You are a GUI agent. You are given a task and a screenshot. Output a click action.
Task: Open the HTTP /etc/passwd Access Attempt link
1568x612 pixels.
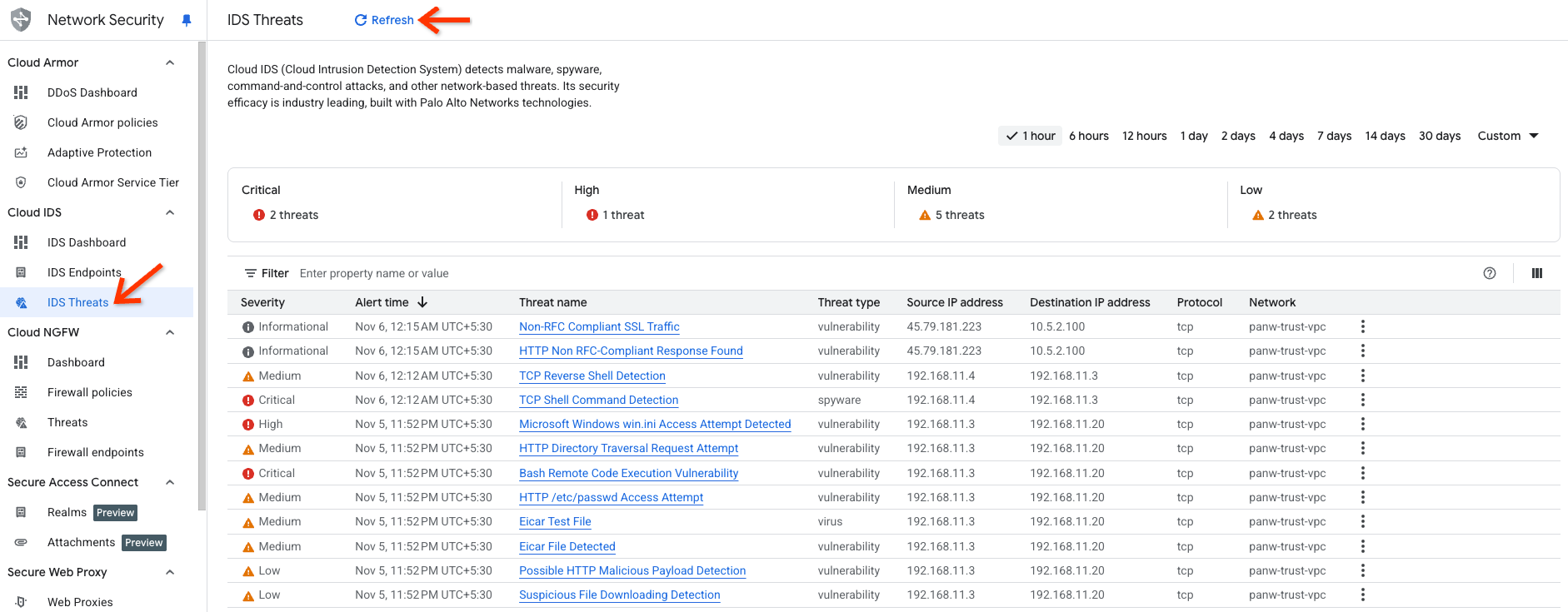click(x=611, y=497)
